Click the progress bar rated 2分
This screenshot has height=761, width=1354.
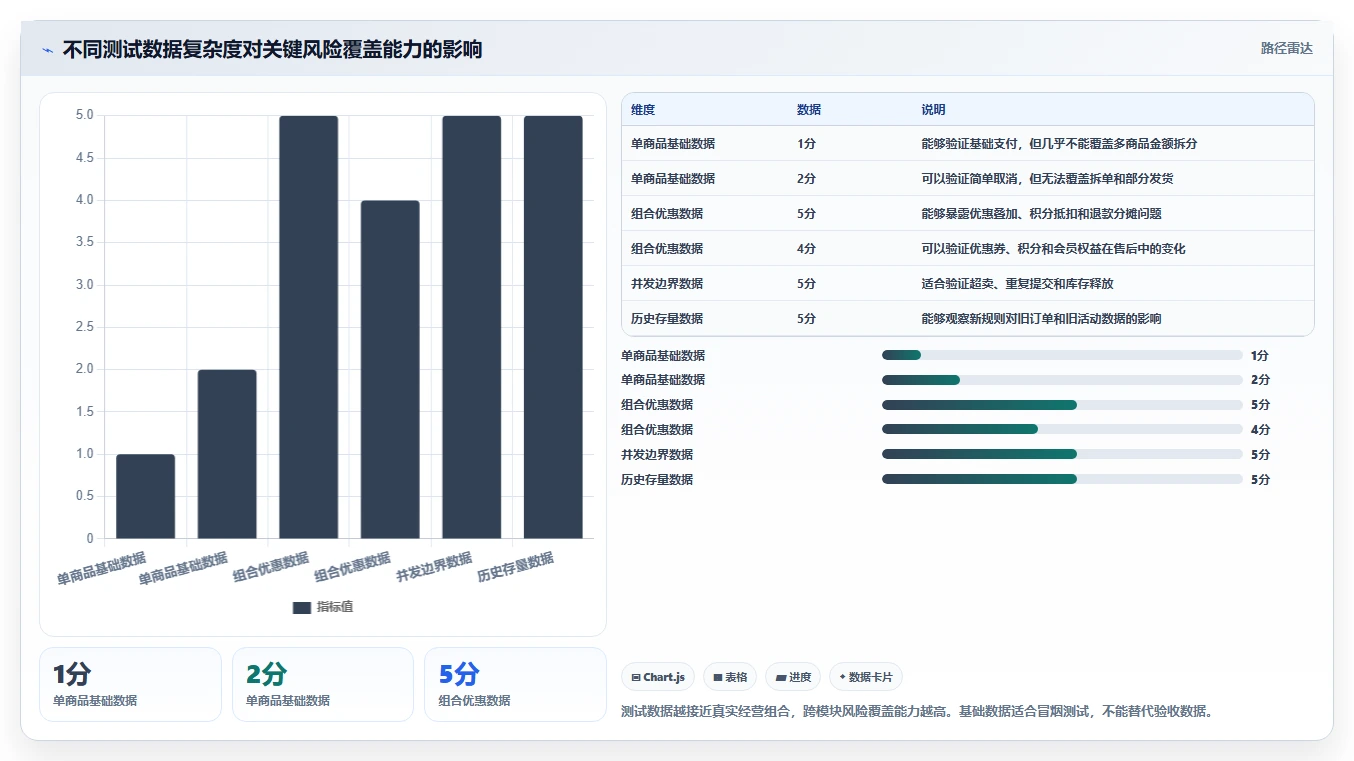[1062, 380]
